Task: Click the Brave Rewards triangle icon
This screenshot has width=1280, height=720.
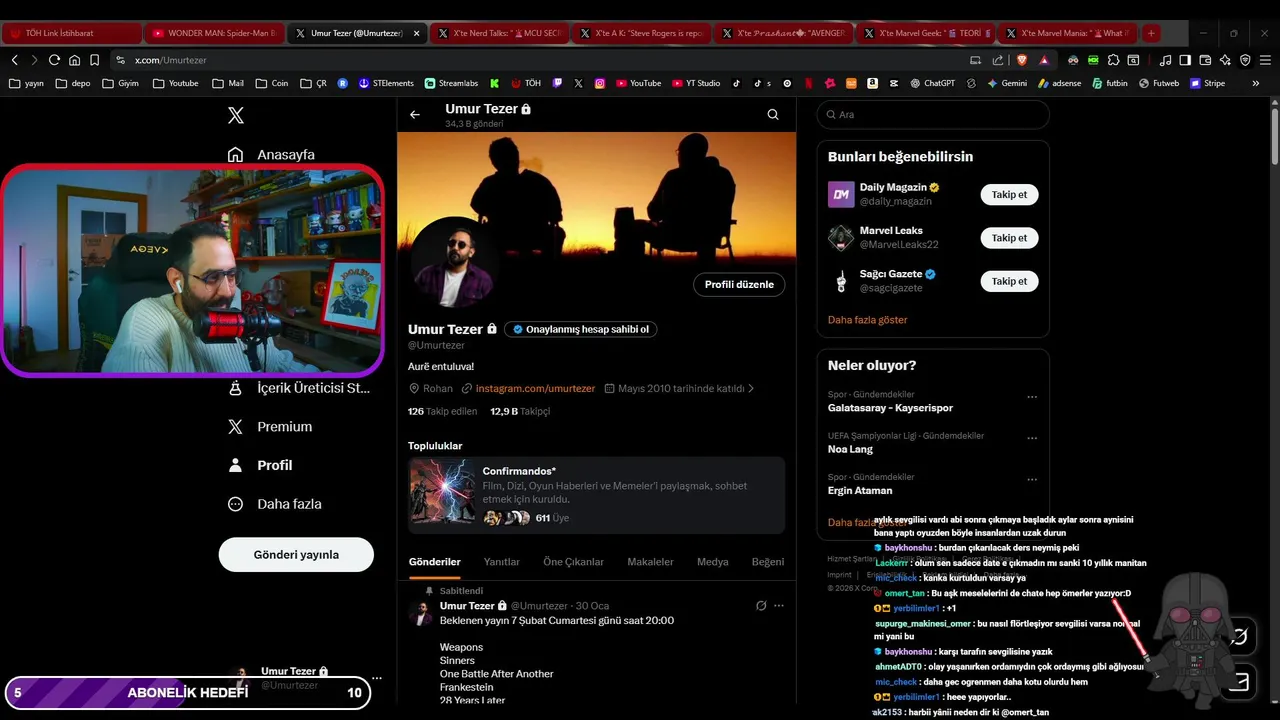Action: (1044, 60)
